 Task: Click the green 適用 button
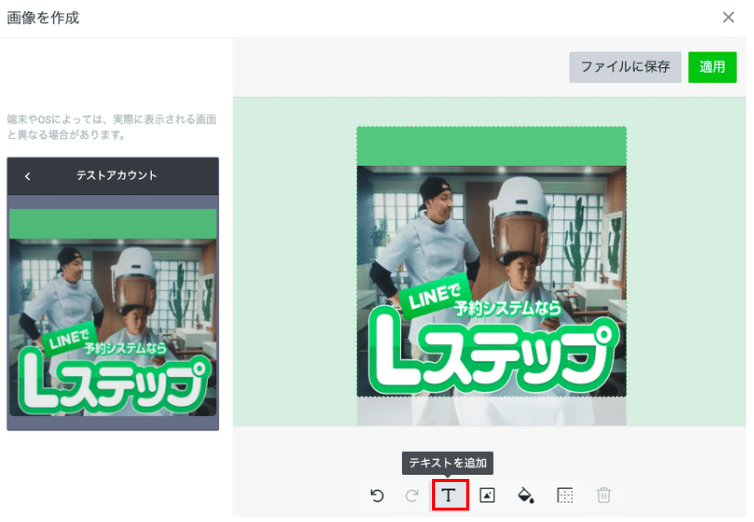click(x=712, y=67)
